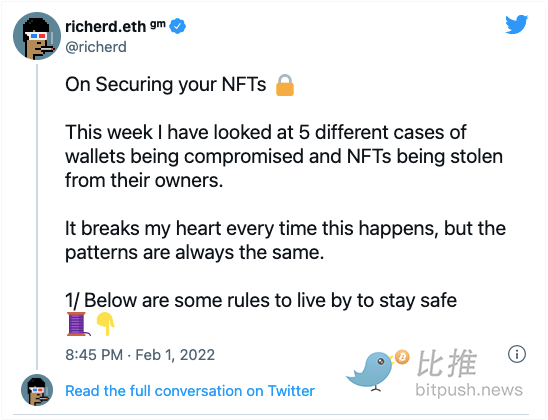Click the pointing-down hand emoji
The image size is (548, 420).
pos(106,324)
